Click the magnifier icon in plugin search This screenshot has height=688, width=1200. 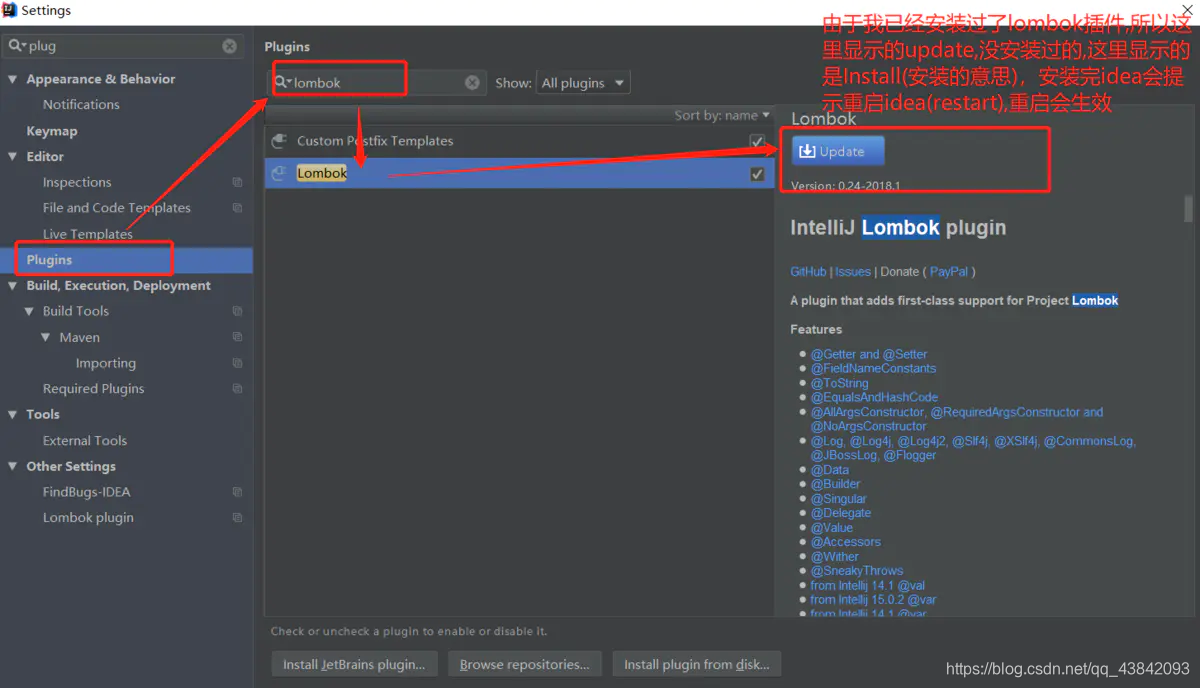click(x=283, y=83)
